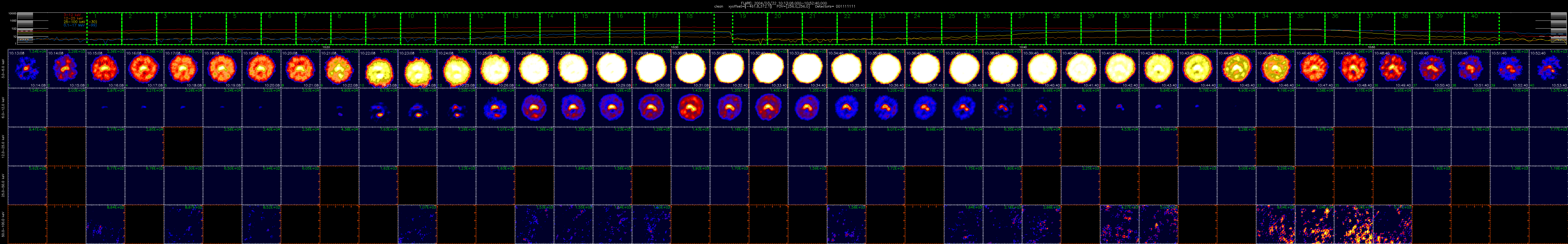The width and height of the screenshot is (1568, 244).
Task: Open the 10:14:08 image in 3-6 keV row
Action: (66, 69)
